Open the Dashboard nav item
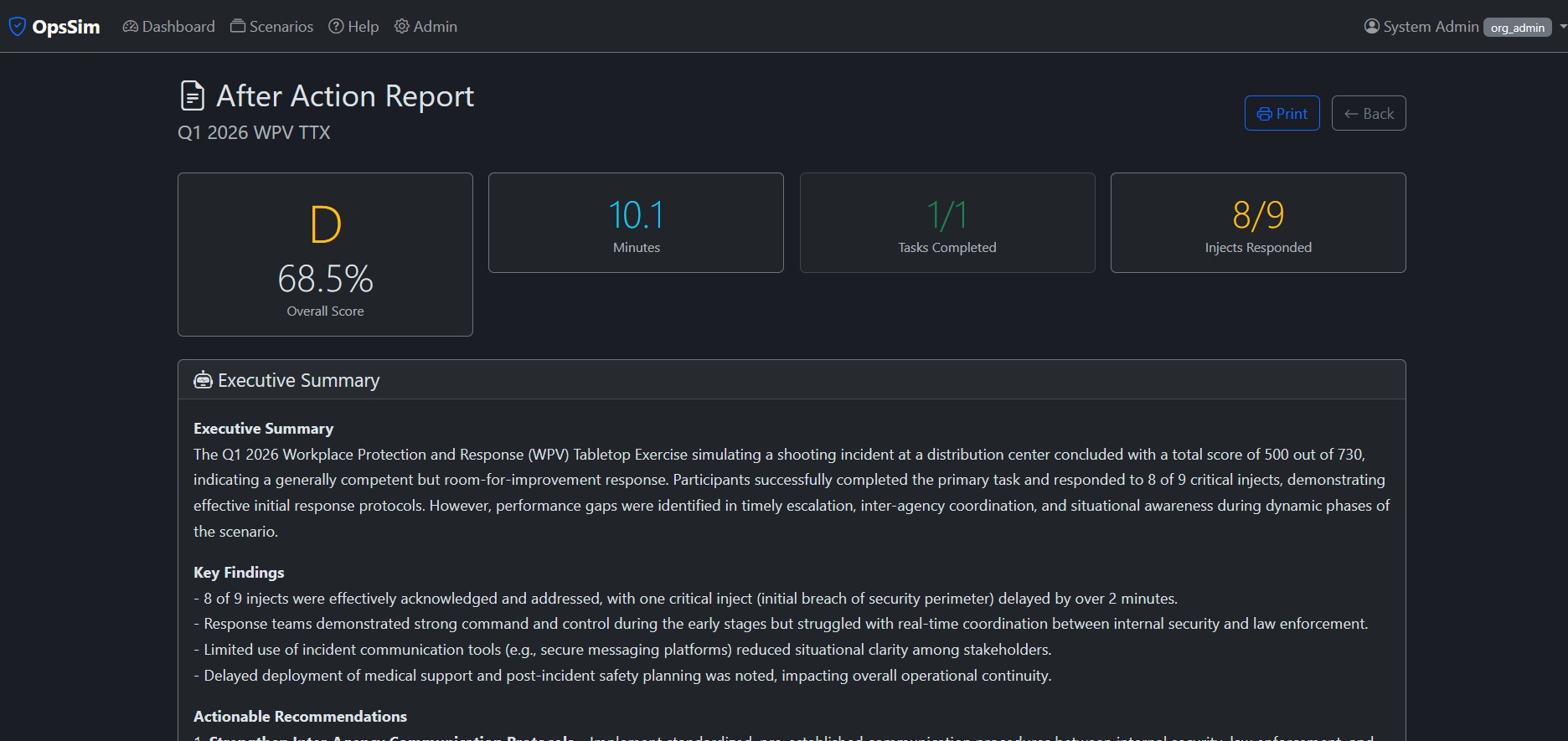 click(x=168, y=27)
